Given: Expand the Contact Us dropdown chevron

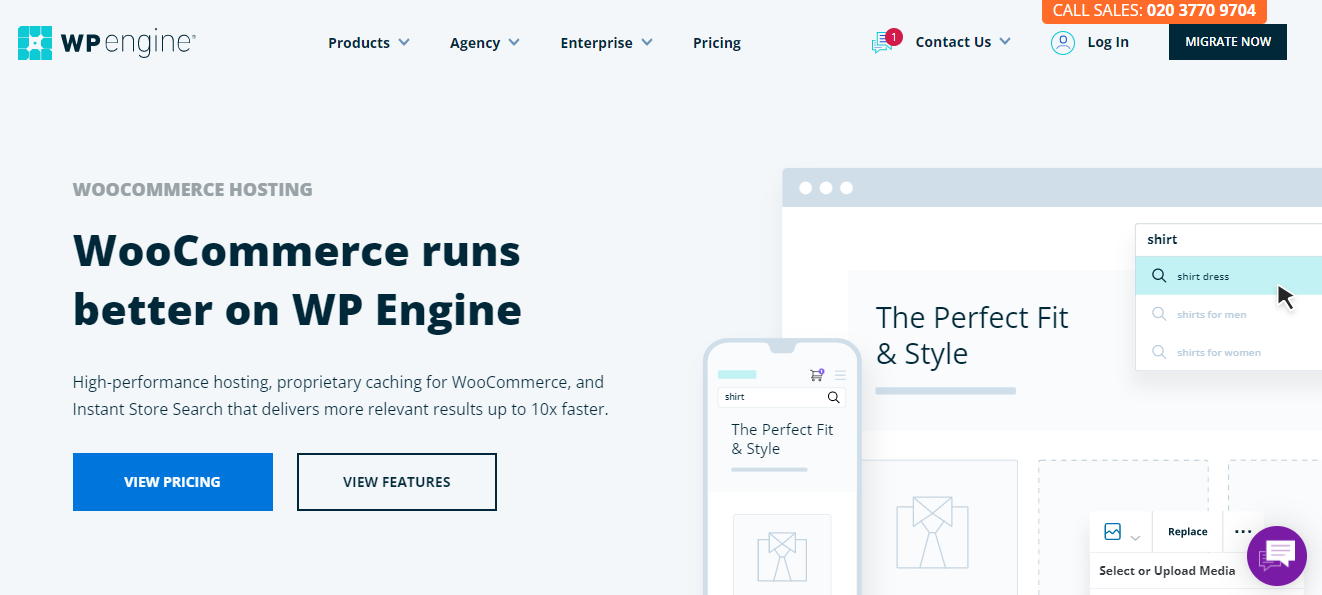Looking at the screenshot, I should [1005, 41].
